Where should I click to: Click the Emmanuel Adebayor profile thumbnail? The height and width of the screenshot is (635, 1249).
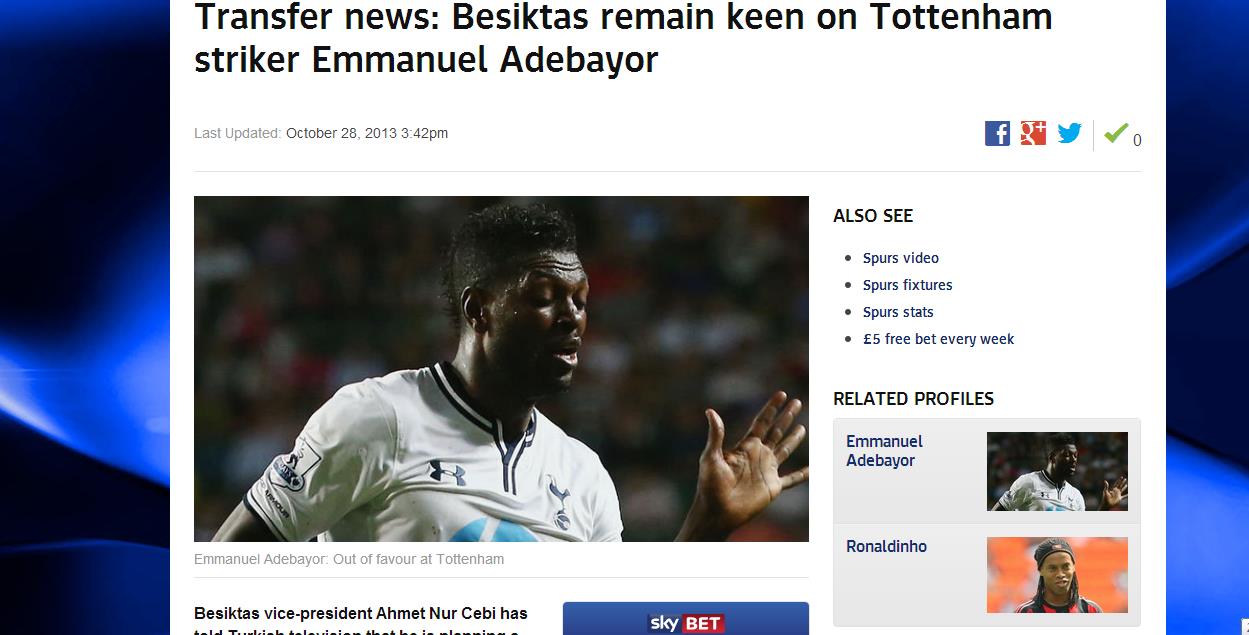(x=1057, y=471)
